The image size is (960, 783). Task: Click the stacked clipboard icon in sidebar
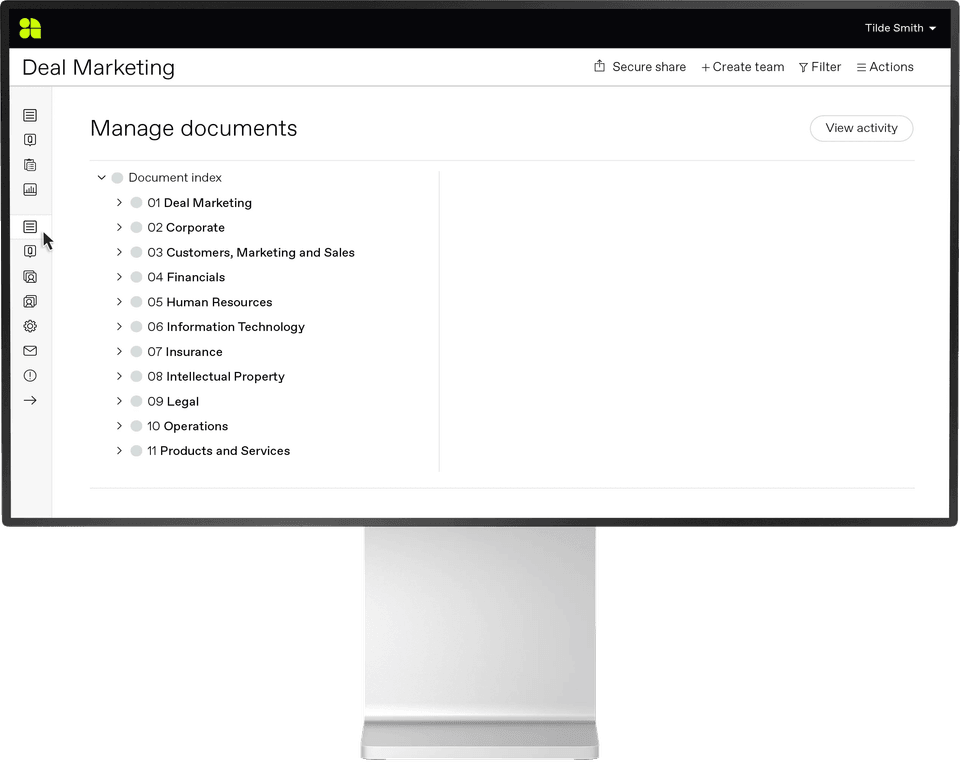point(30,165)
